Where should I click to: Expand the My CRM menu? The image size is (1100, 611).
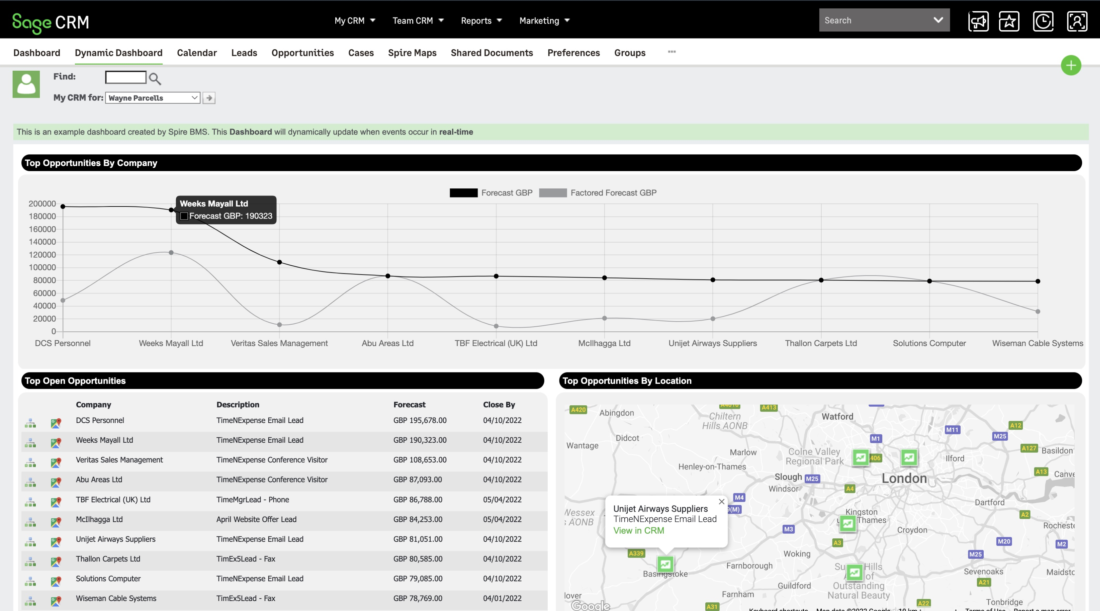pyautogui.click(x=354, y=21)
